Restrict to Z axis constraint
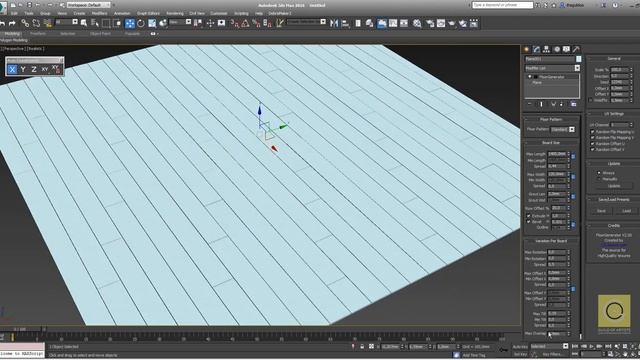The height and width of the screenshot is (360, 640). click(x=34, y=69)
